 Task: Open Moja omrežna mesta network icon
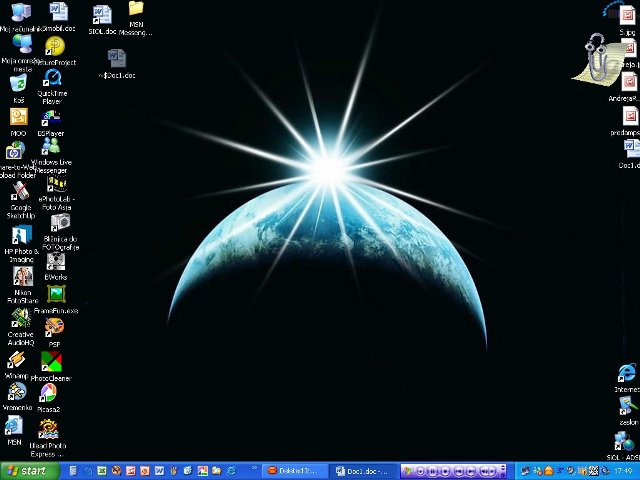pyautogui.click(x=22, y=44)
